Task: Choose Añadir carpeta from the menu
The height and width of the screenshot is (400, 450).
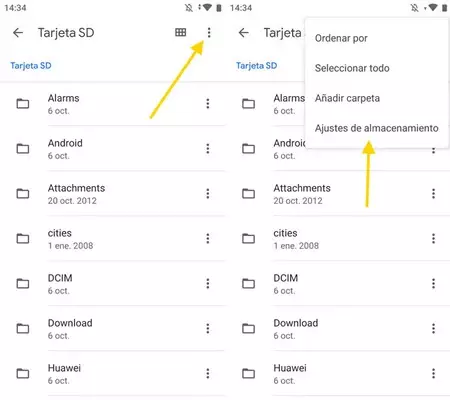Action: pos(347,98)
